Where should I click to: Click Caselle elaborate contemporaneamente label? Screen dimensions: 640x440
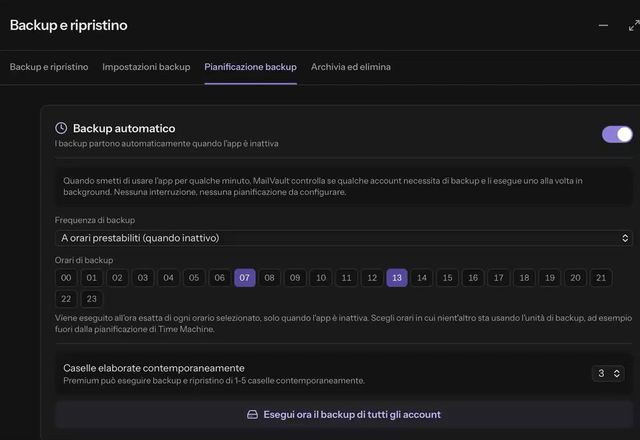tap(154, 368)
